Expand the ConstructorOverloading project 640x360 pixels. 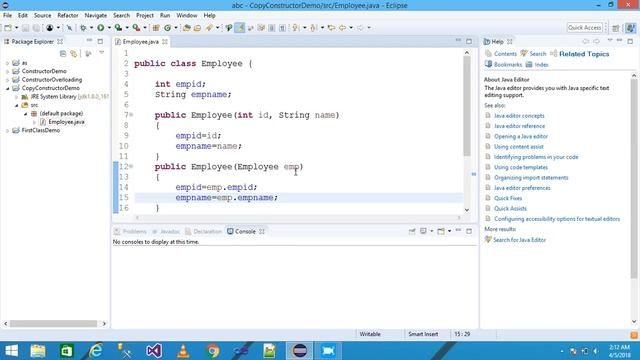[x=7, y=80]
